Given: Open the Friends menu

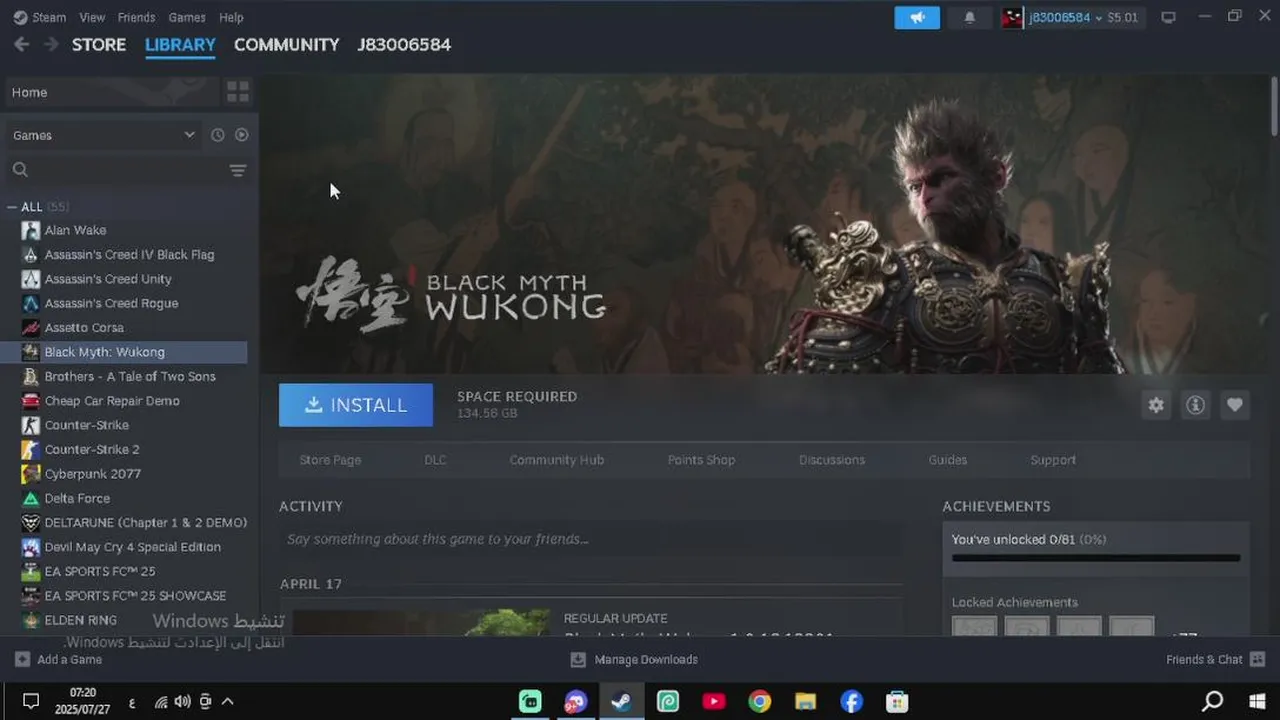Looking at the screenshot, I should (x=136, y=17).
